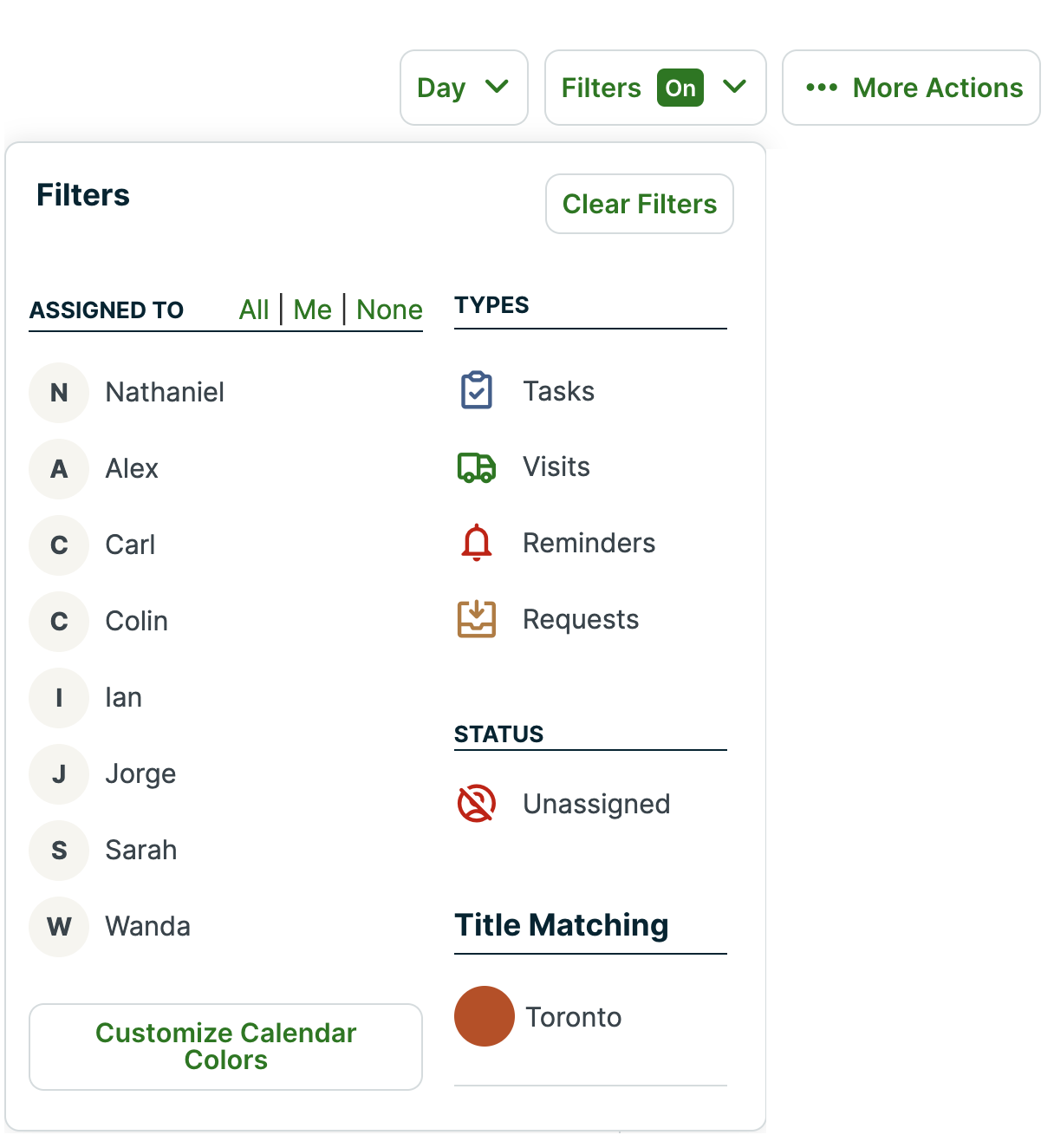
Task: Click the Tasks clipboard icon
Action: click(476, 391)
